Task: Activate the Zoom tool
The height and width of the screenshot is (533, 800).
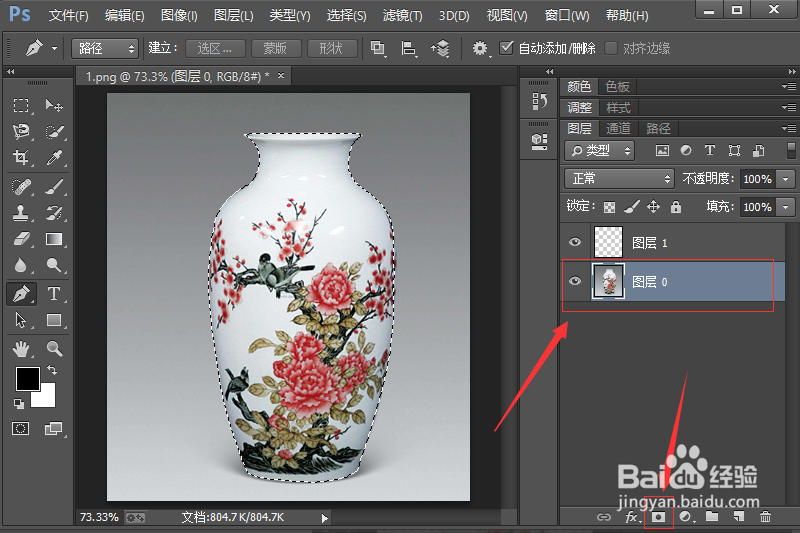Action: 54,349
